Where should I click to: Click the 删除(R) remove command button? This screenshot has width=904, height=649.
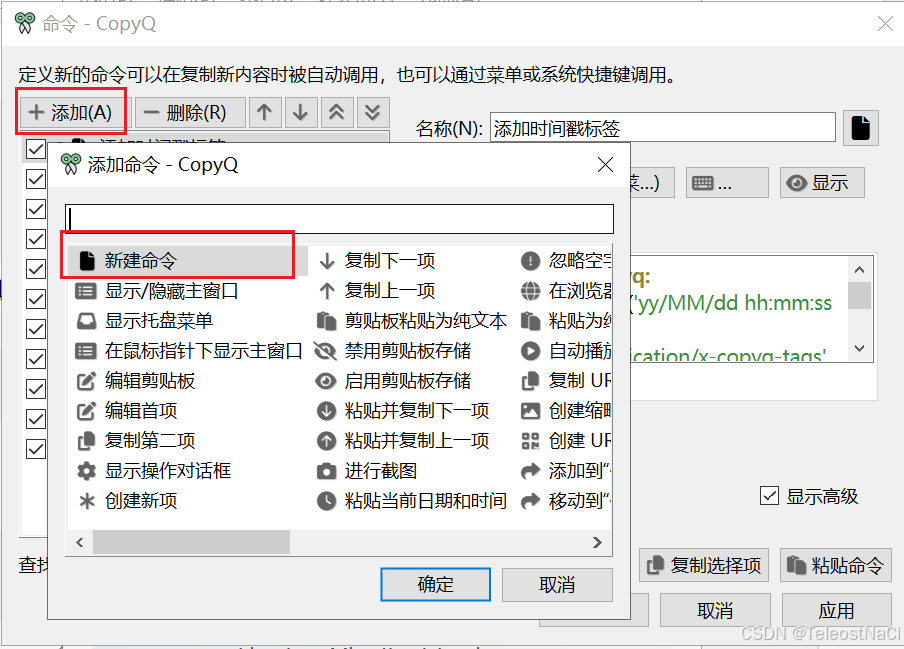pyautogui.click(x=190, y=112)
